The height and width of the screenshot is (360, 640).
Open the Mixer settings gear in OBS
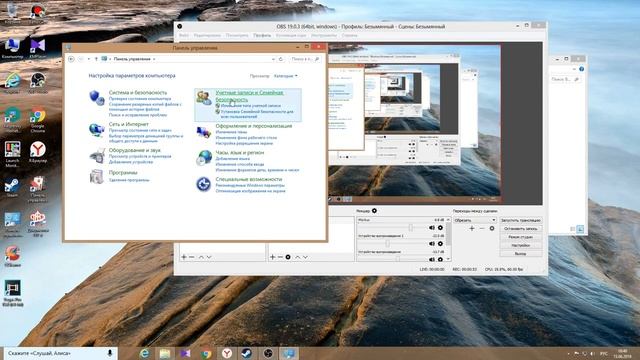click(x=374, y=211)
